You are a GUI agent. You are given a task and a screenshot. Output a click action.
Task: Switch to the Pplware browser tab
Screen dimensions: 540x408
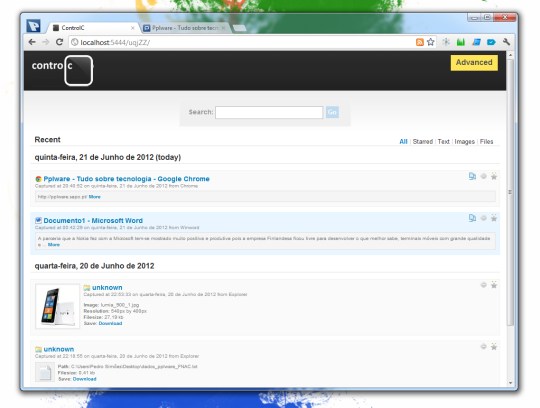tap(184, 28)
